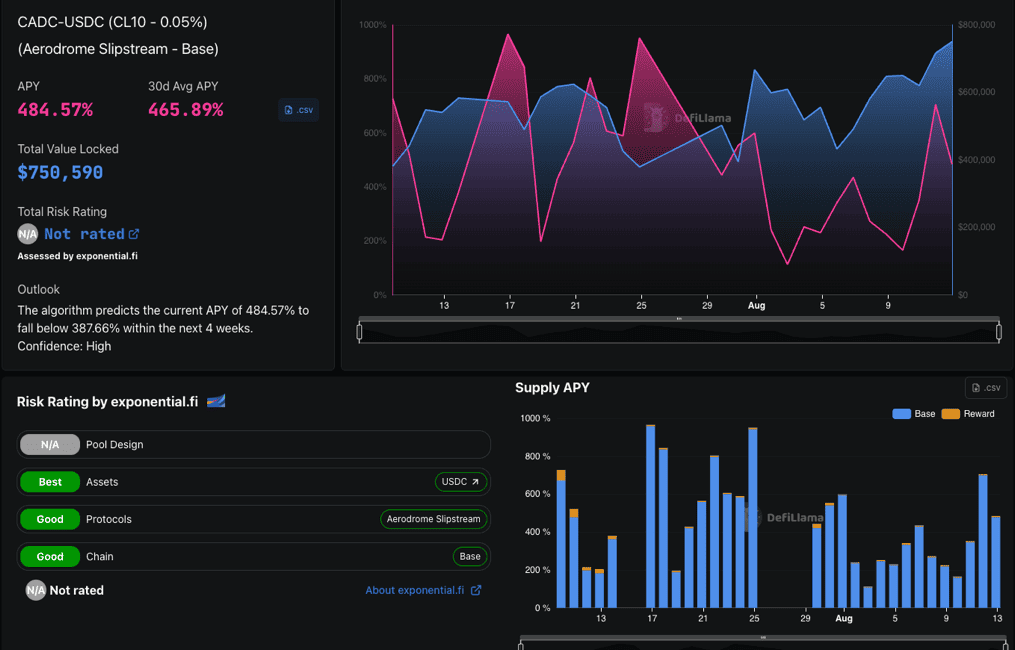Toggle the Reward series legend in Supply APY

(968, 414)
